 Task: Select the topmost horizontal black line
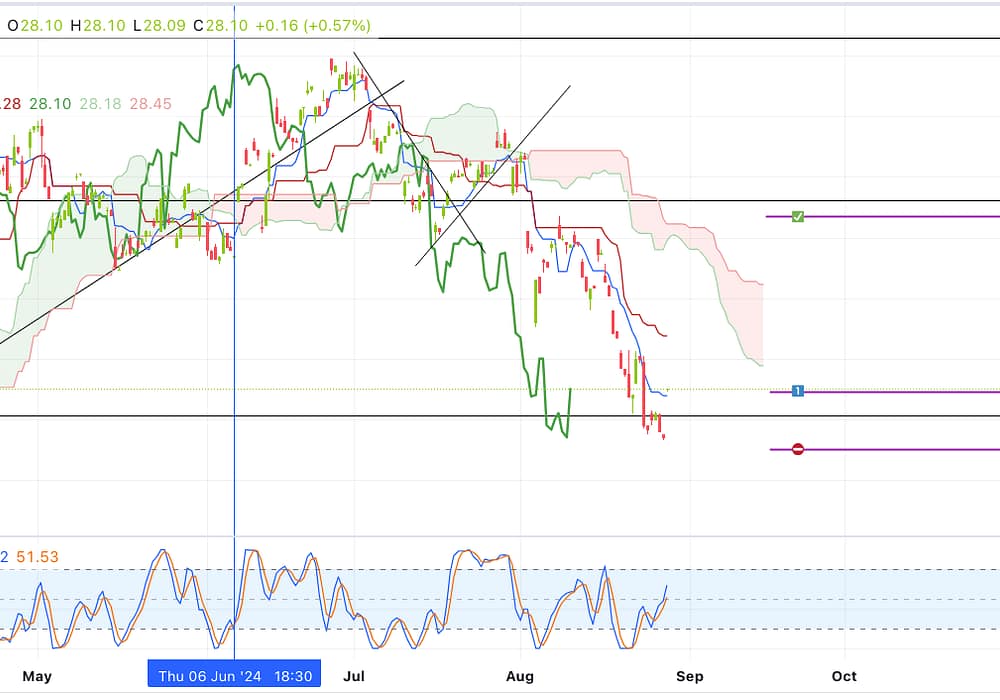pos(600,38)
